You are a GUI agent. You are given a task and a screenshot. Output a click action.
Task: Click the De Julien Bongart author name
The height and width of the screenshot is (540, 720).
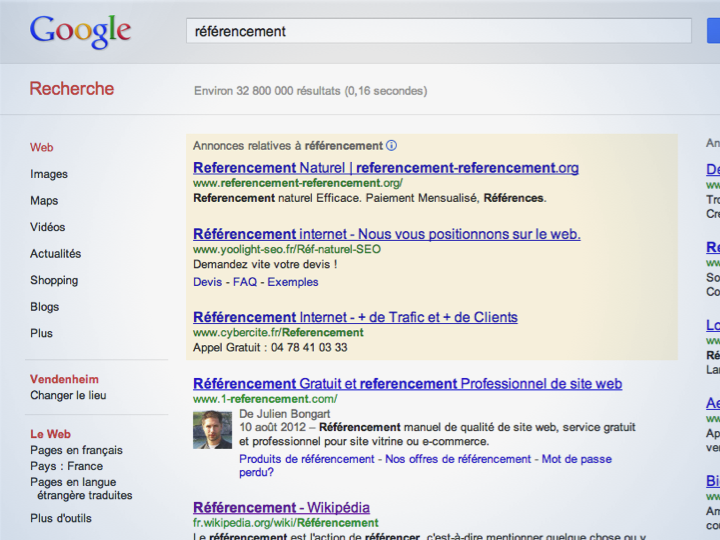(x=285, y=414)
